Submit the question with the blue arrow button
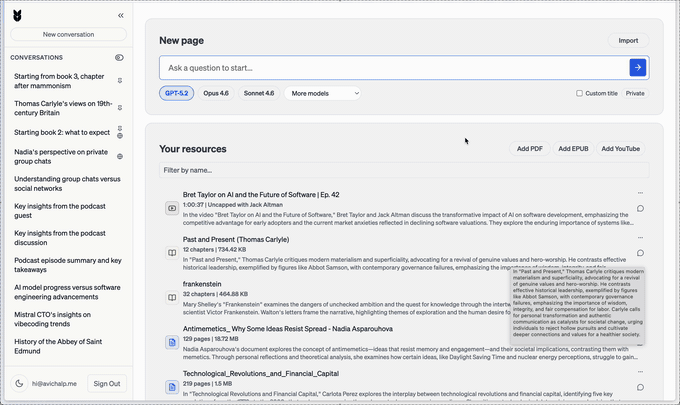The height and width of the screenshot is (405, 680). pos(637,67)
